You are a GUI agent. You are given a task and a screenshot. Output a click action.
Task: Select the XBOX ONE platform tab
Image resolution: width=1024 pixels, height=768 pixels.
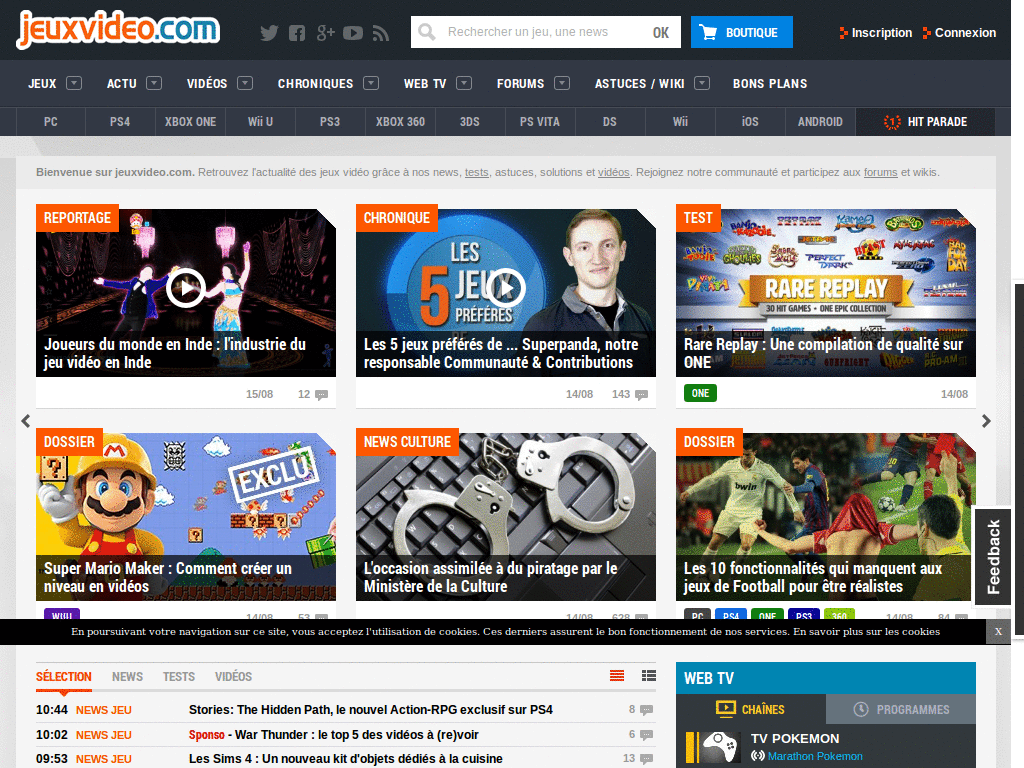pos(190,121)
